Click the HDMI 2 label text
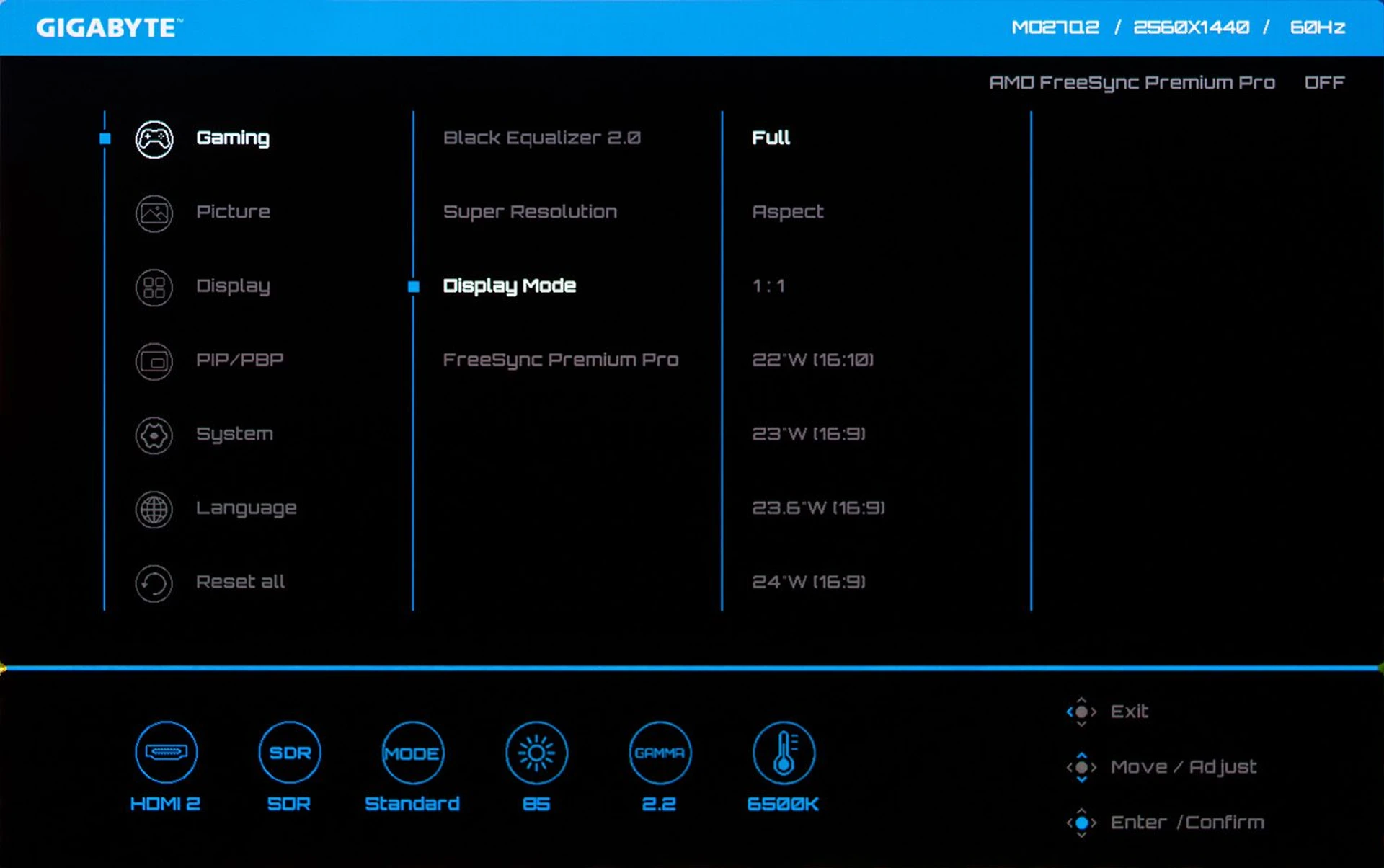The width and height of the screenshot is (1384, 868). coord(165,804)
